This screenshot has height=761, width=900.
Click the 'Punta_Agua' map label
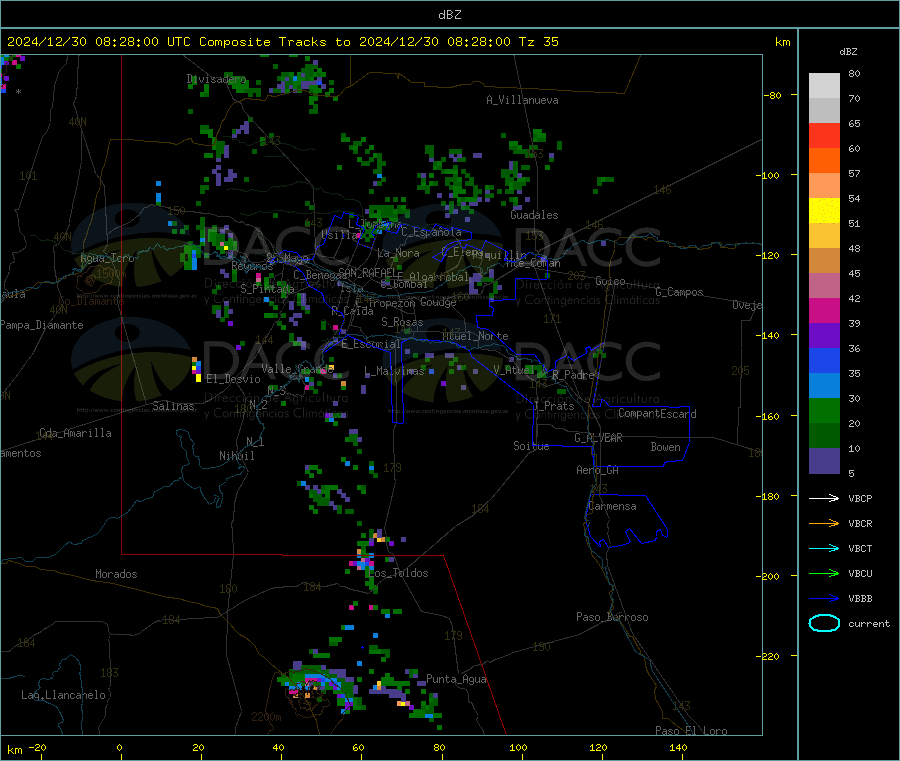click(x=456, y=680)
